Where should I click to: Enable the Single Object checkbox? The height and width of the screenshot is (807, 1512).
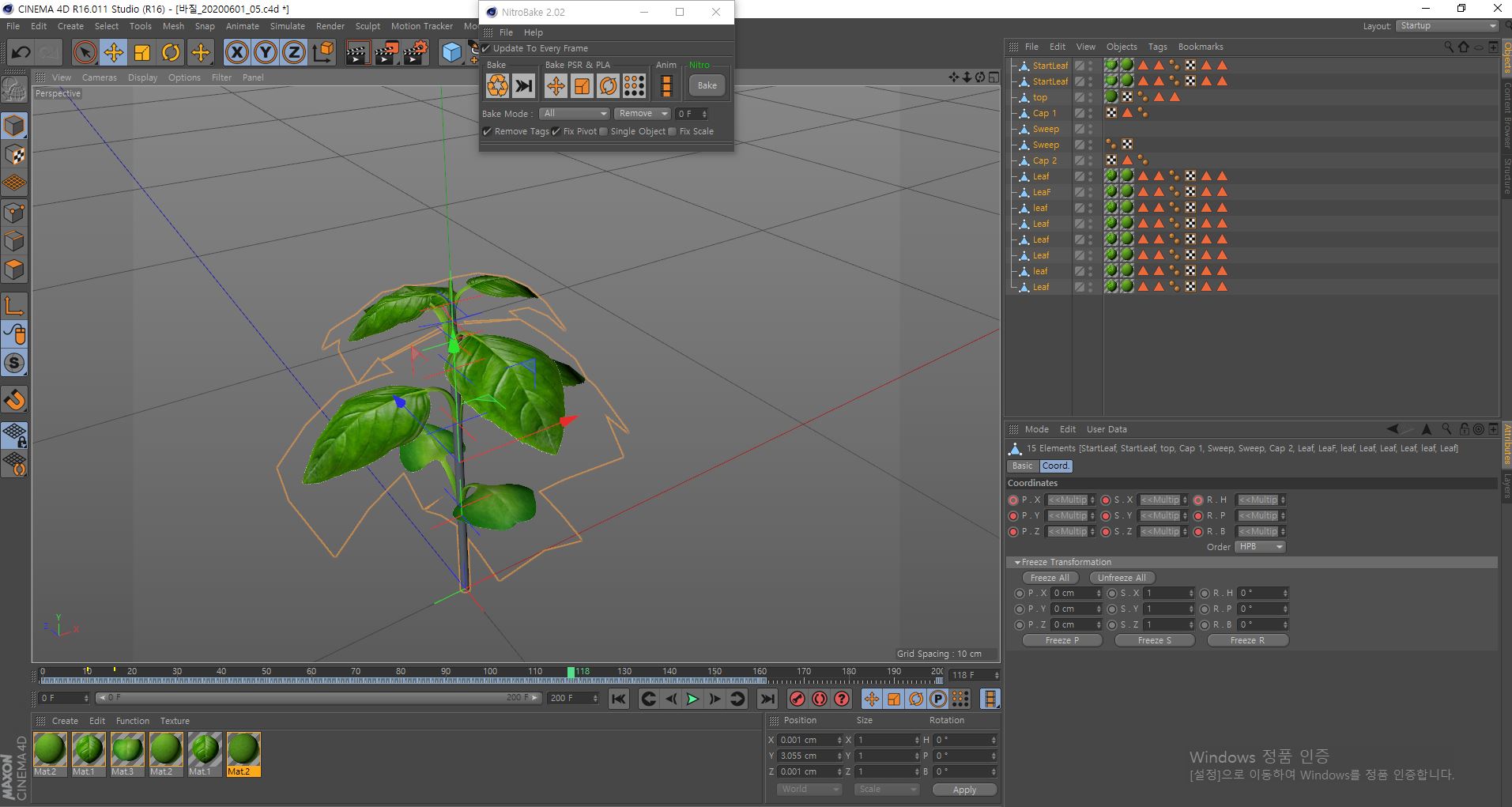(x=604, y=131)
